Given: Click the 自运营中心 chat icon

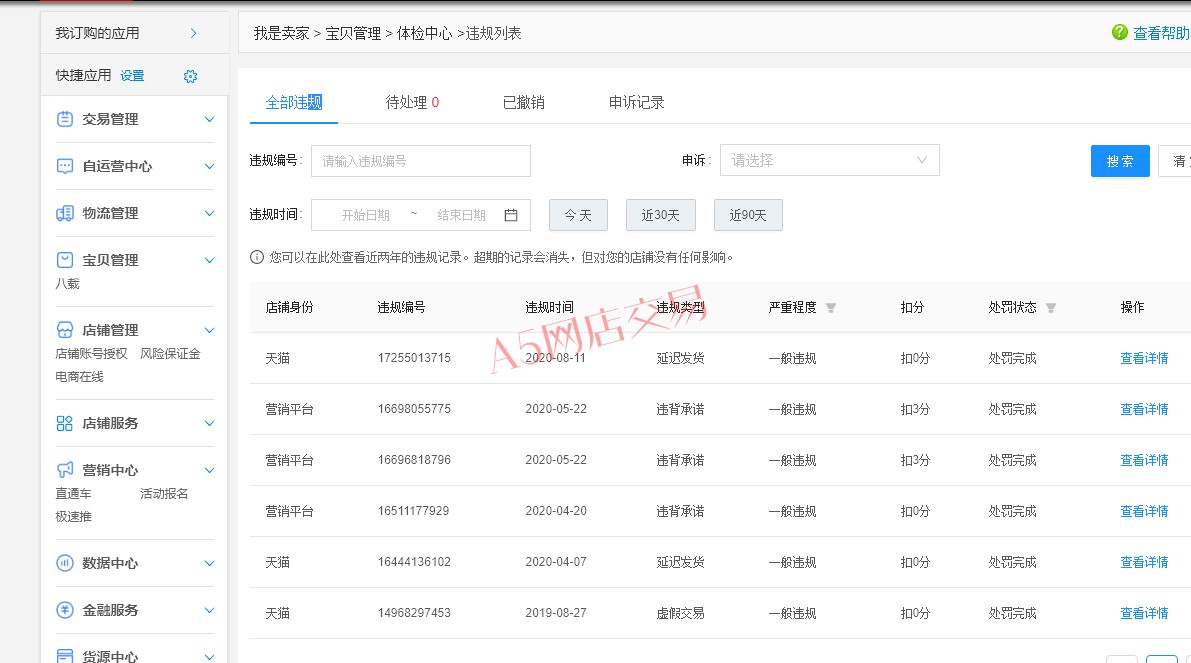Looking at the screenshot, I should coord(65,166).
